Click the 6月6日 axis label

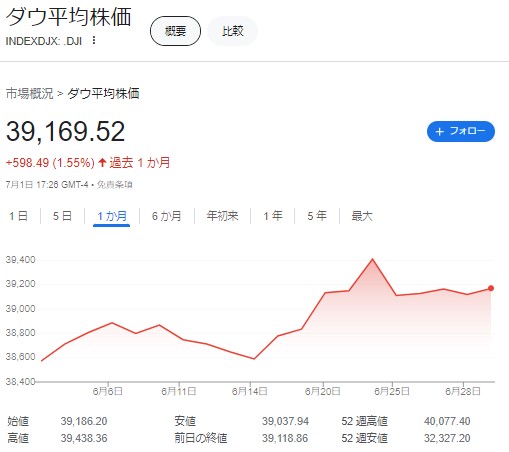pyautogui.click(x=108, y=391)
